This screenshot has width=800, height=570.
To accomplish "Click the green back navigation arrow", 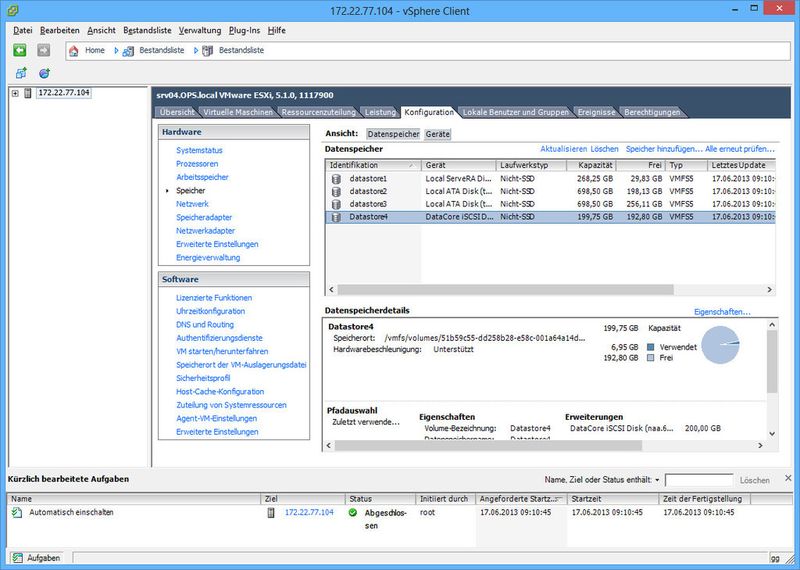I will [19, 50].
